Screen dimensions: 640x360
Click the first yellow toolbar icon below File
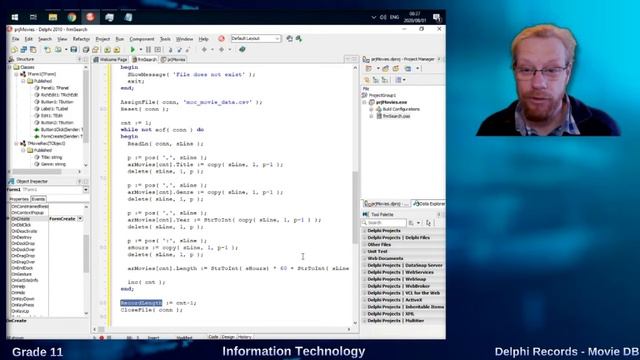point(14,50)
